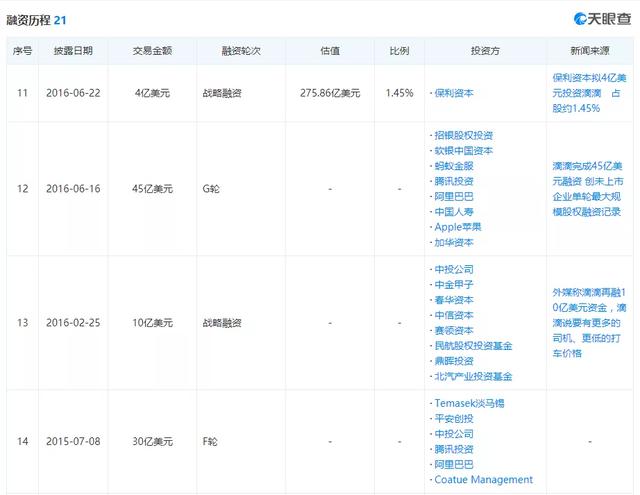
Task: Open 腾讯投资 in the F轮 row
Action: [454, 449]
